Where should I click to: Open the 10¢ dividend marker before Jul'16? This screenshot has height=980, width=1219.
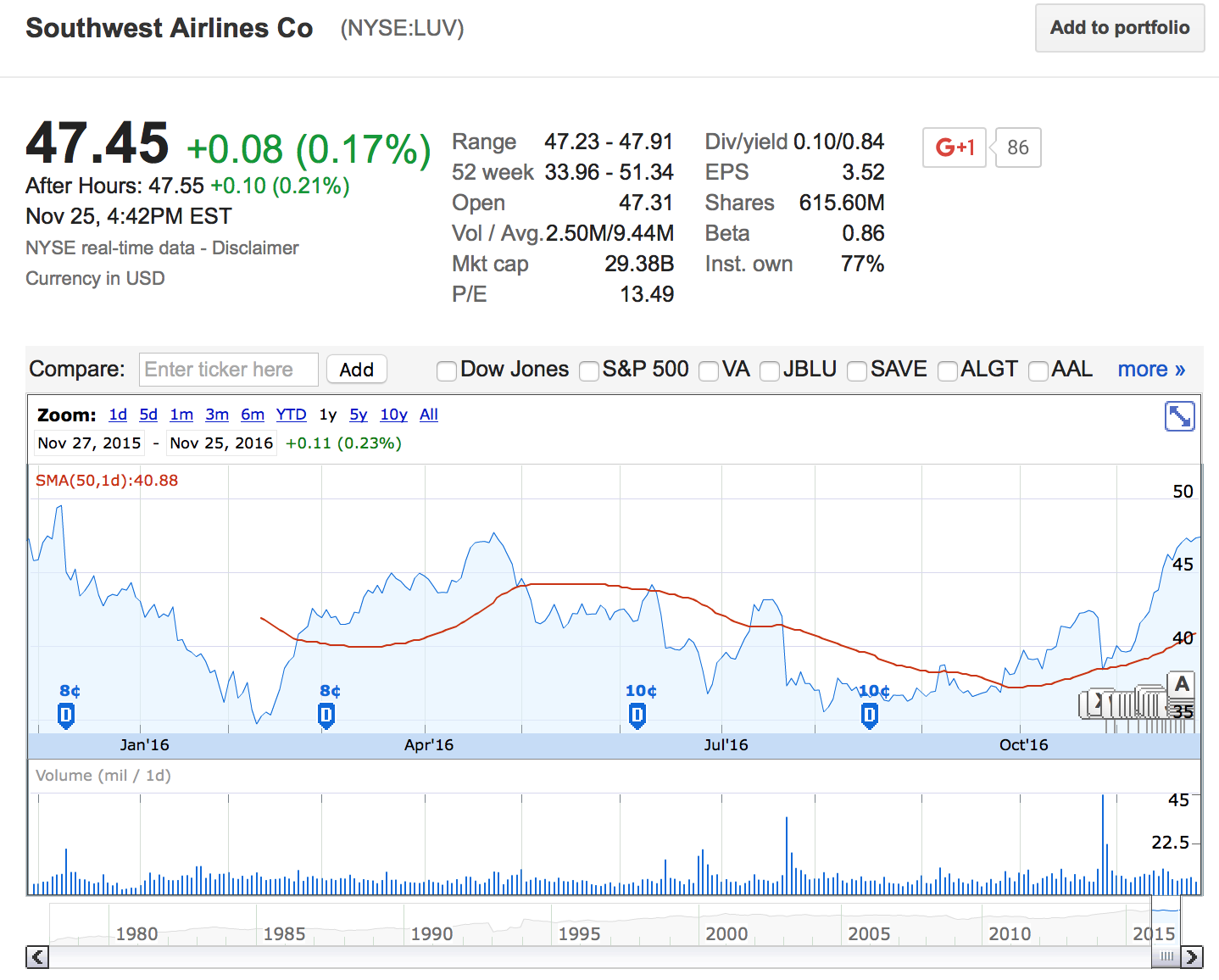637,716
